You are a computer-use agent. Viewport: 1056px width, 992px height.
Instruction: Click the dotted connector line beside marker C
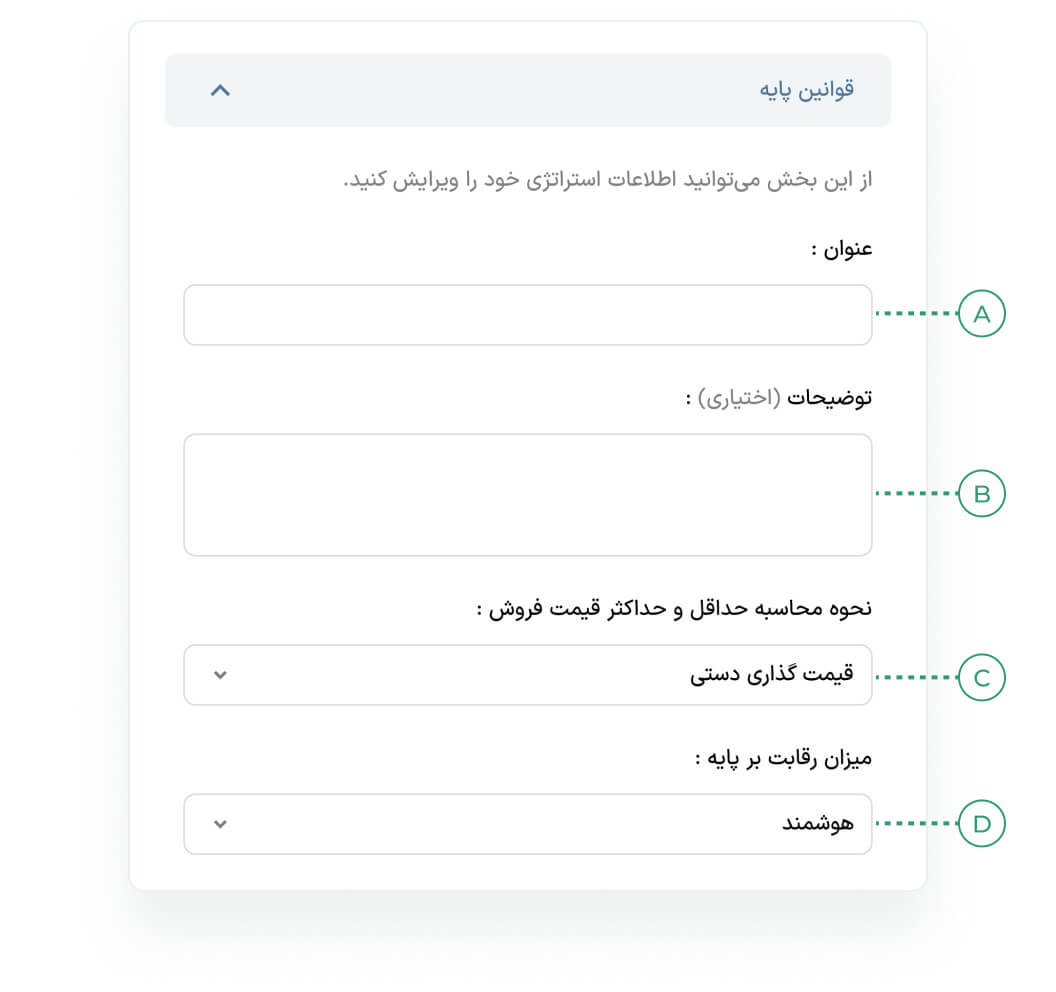click(x=915, y=678)
